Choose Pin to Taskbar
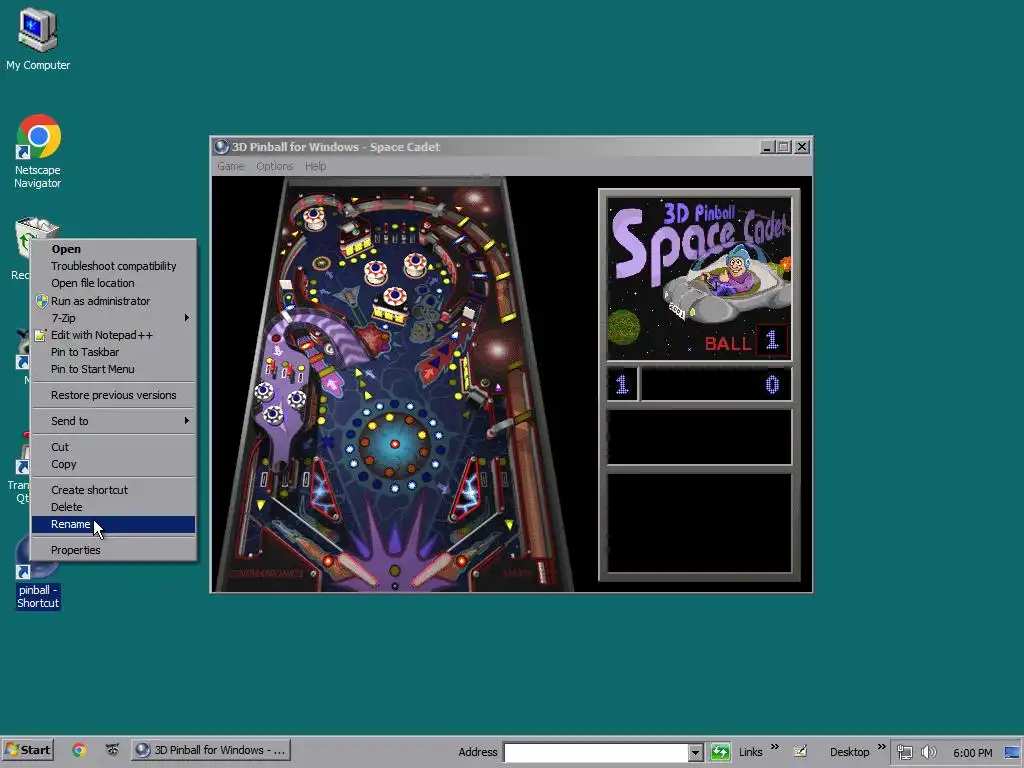The image size is (1024, 768). (113, 352)
